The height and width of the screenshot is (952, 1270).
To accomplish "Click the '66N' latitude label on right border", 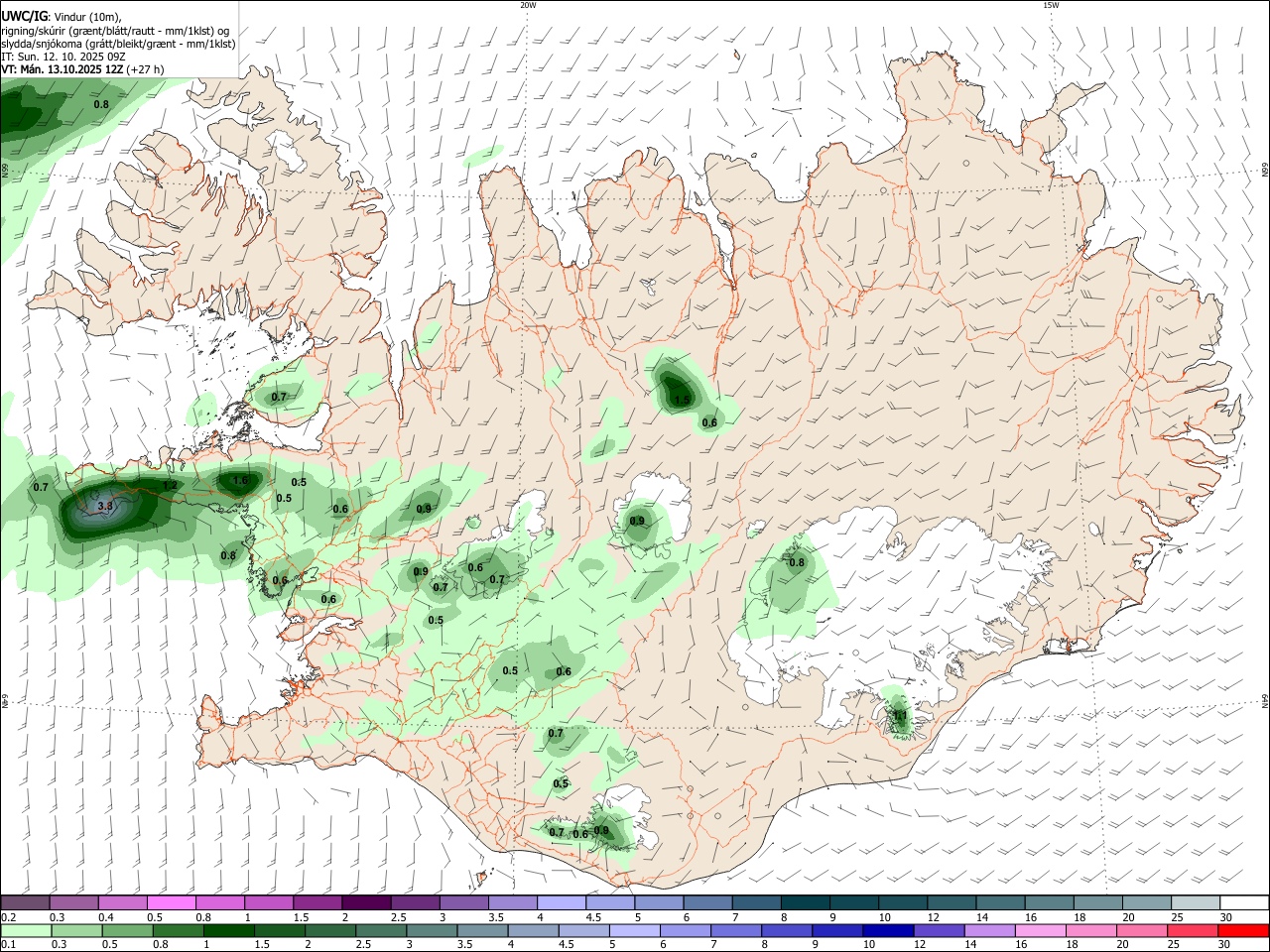I will click(1264, 171).
